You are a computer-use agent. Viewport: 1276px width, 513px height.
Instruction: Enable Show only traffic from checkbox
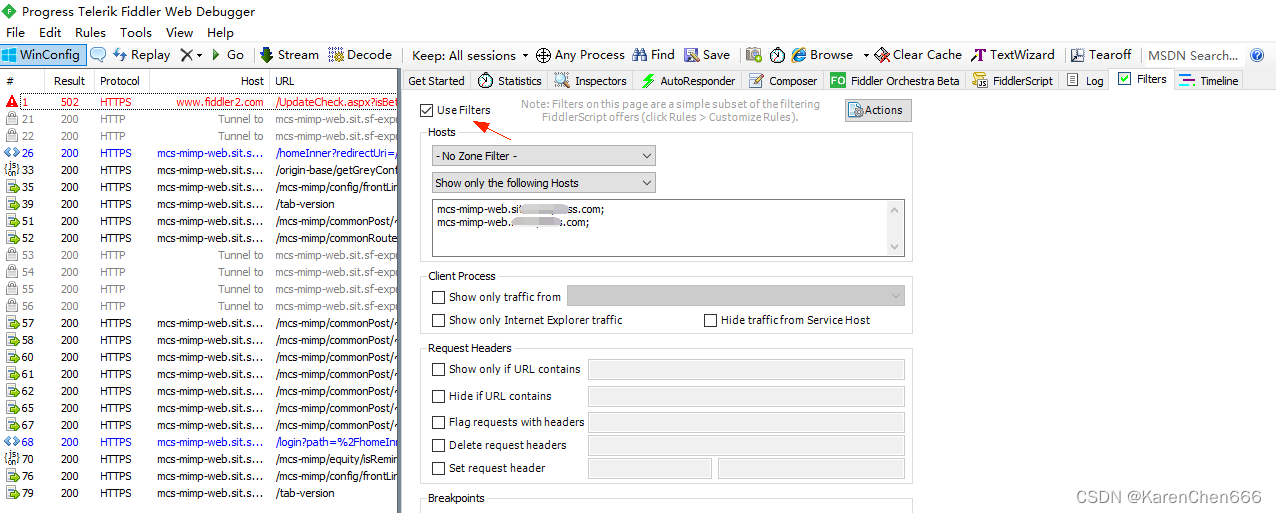coord(438,297)
